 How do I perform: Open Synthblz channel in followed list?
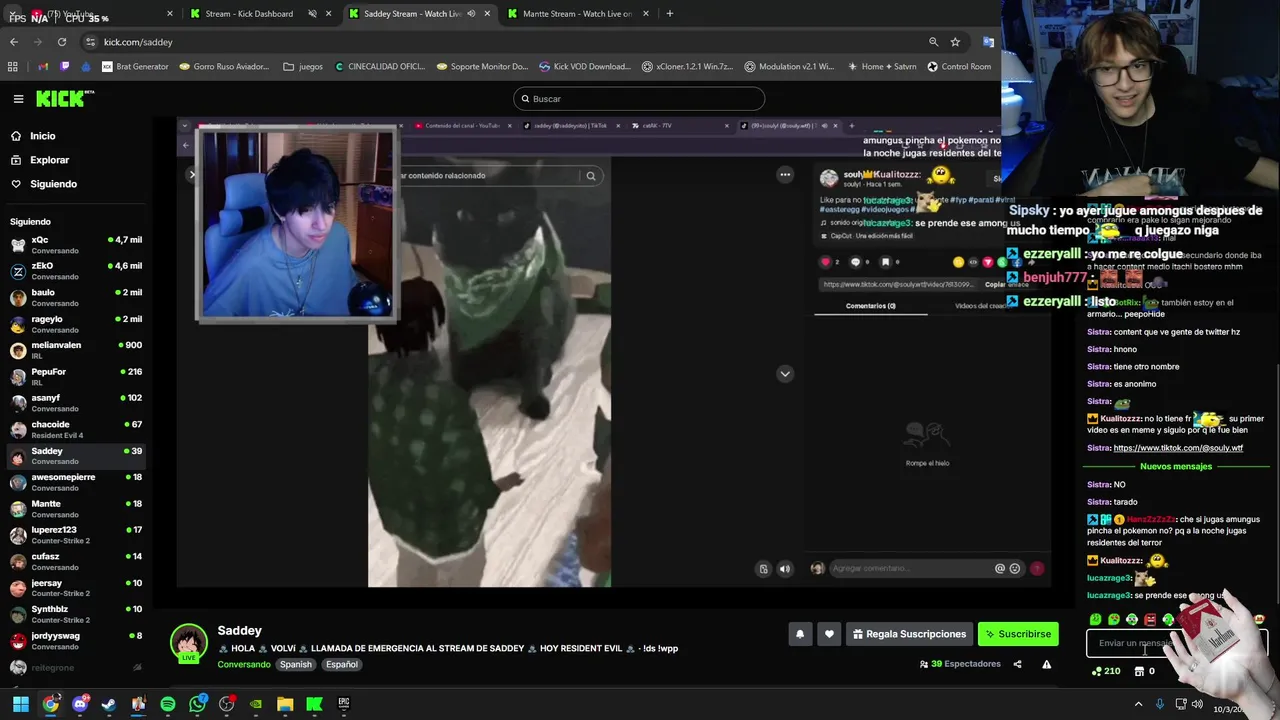(75, 614)
